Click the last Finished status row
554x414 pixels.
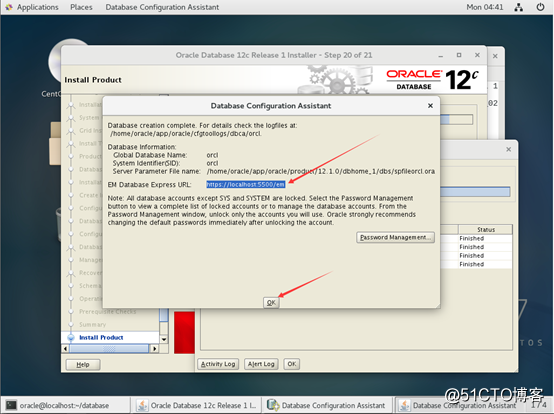tap(485, 264)
